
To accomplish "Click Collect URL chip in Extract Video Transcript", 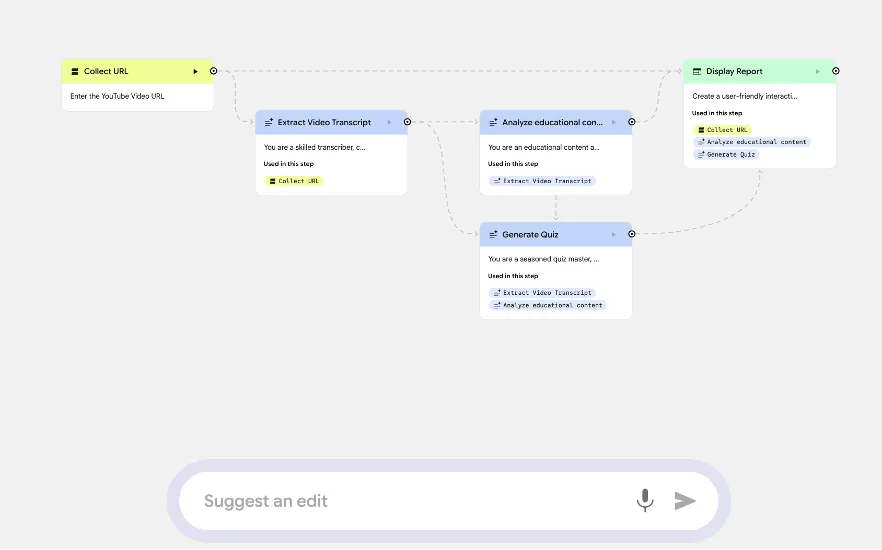I will tap(294, 181).
